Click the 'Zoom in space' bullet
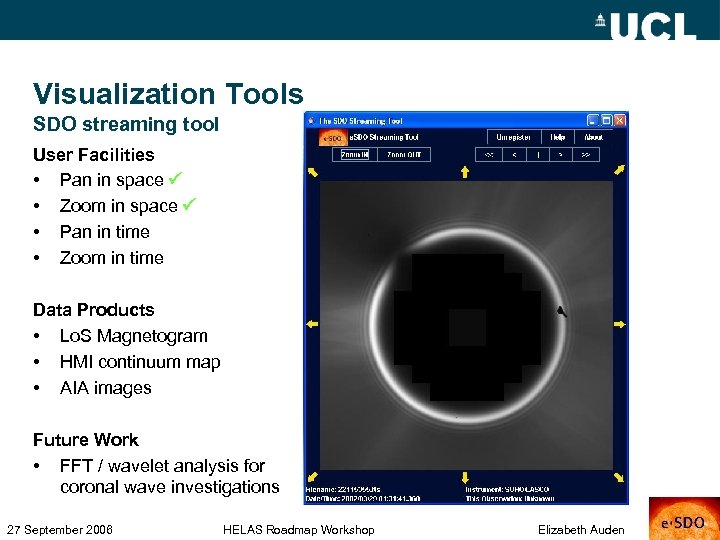The height and width of the screenshot is (540, 720). [118, 206]
